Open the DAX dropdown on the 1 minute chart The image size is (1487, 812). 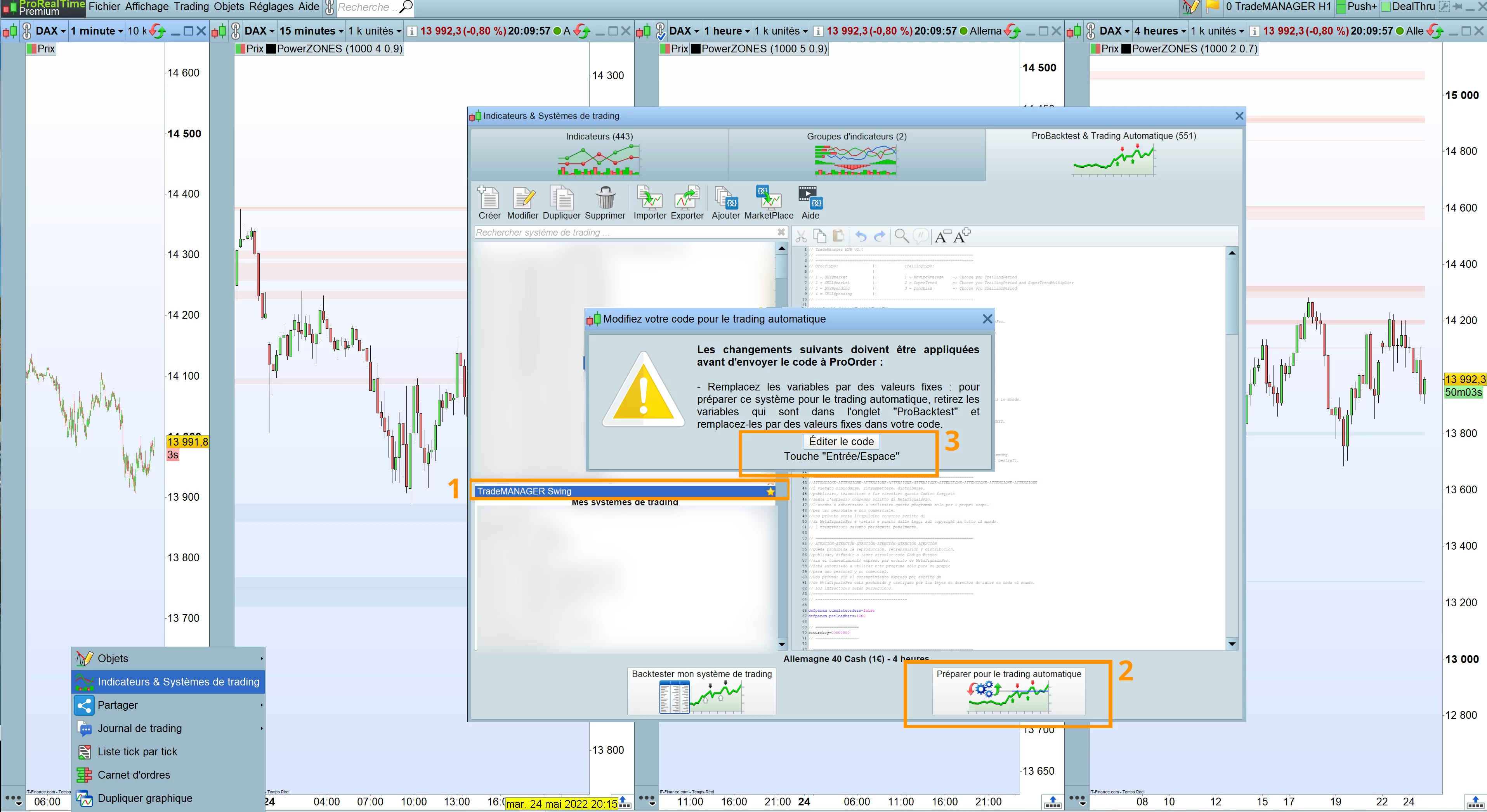pyautogui.click(x=51, y=31)
